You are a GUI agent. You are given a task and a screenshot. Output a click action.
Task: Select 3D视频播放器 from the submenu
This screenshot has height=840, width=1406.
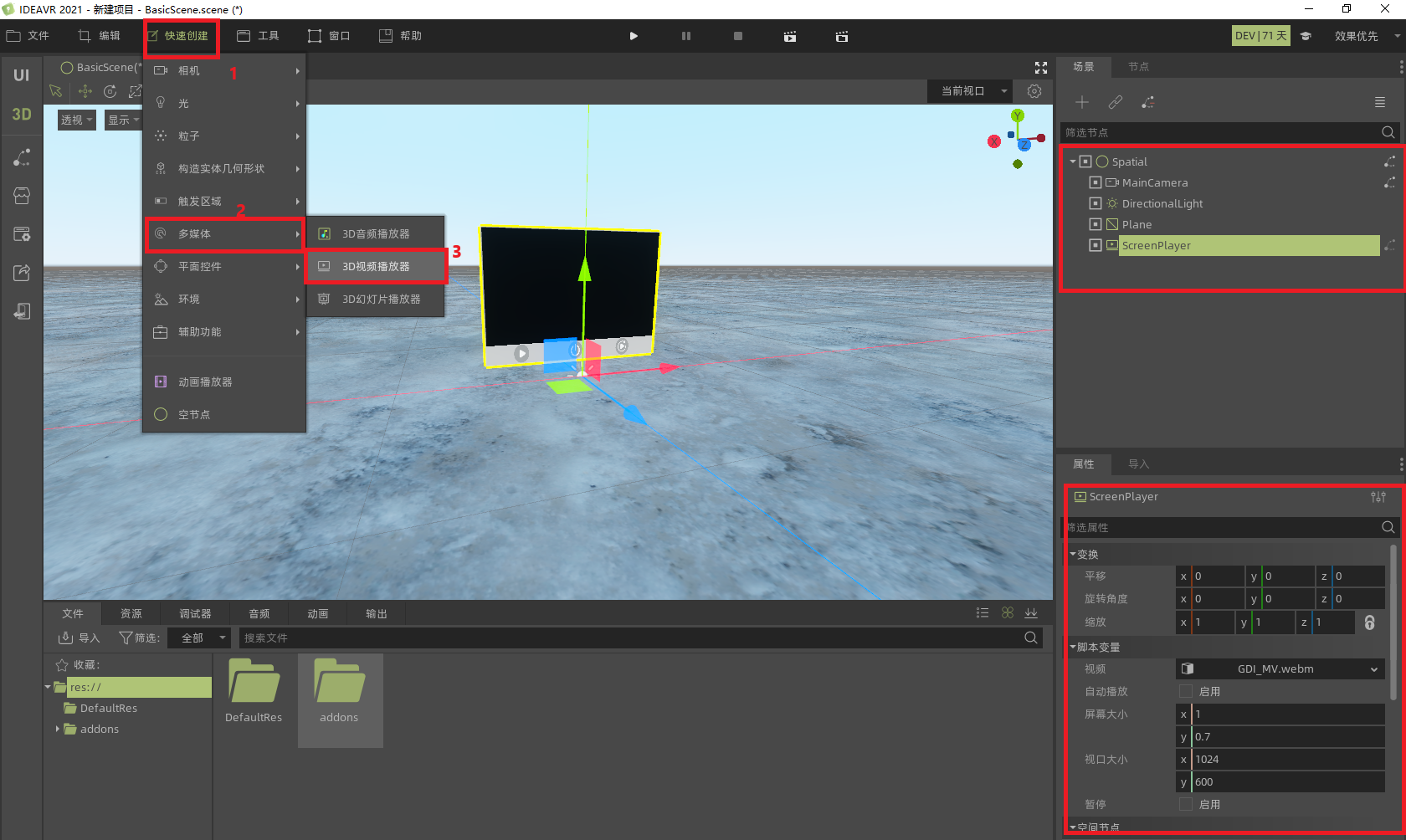pyautogui.click(x=376, y=266)
